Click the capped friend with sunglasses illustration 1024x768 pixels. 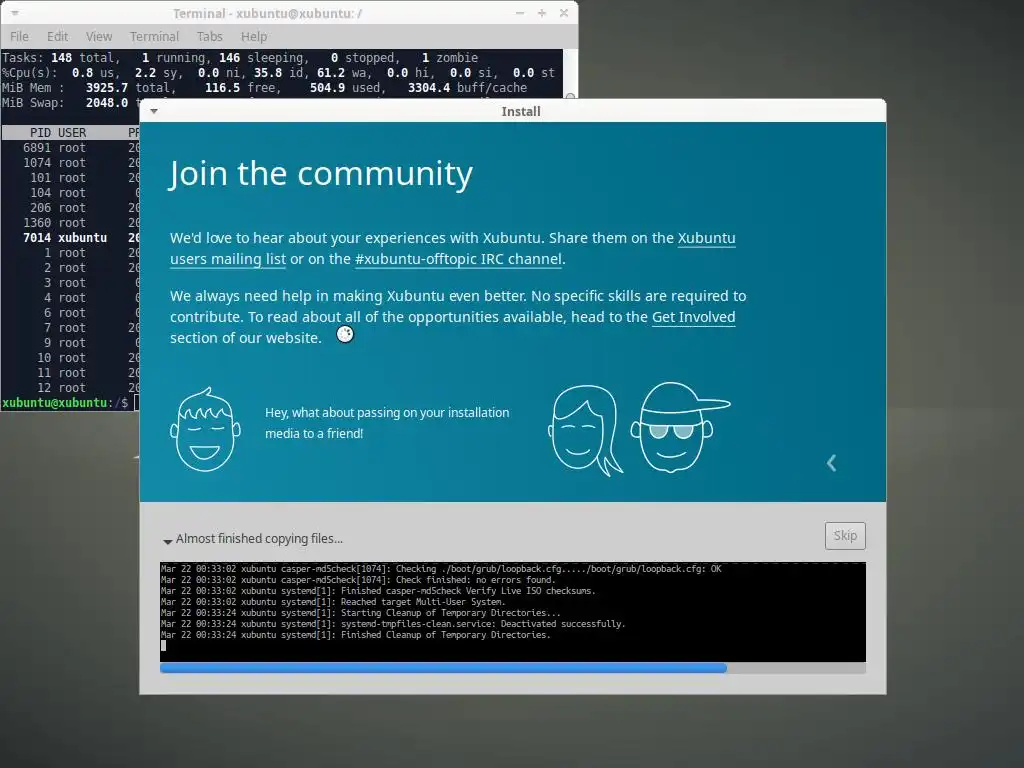[x=679, y=427]
